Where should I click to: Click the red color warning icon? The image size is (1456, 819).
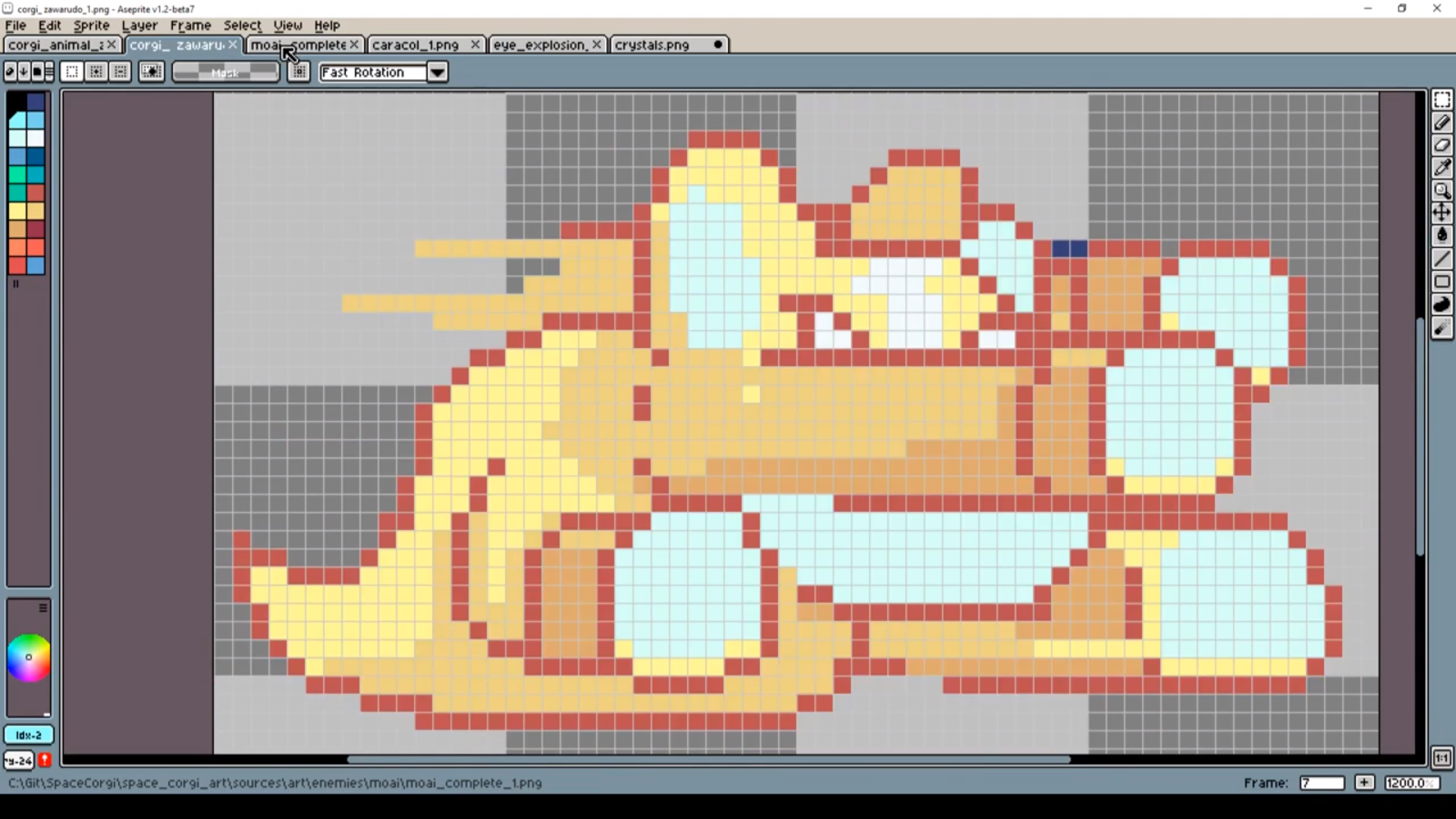click(45, 759)
